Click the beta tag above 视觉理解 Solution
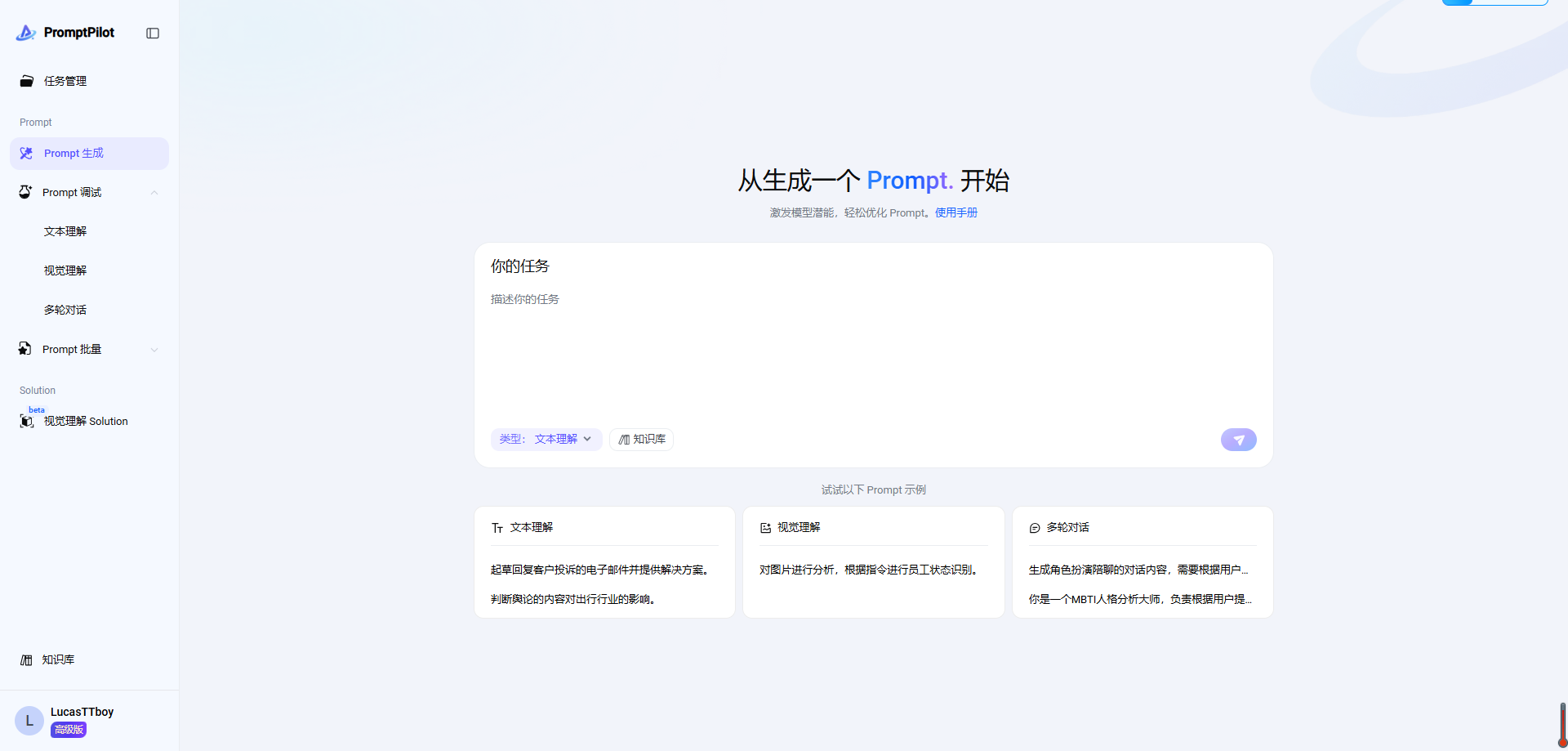The image size is (1568, 751). click(x=37, y=410)
